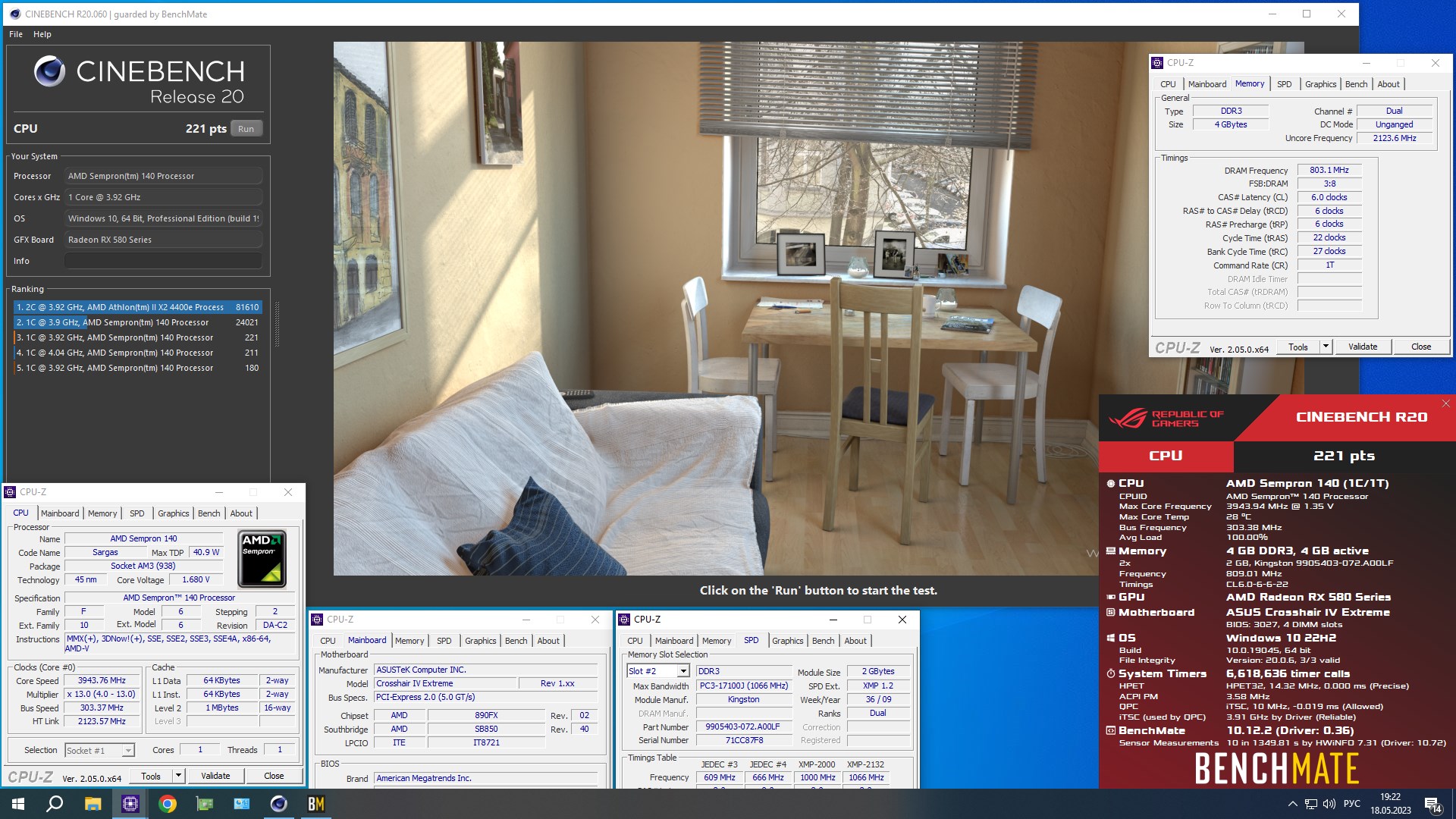Screen dimensions: 1456x819
Task: Launch Google Chrome from the taskbar
Action: [168, 804]
